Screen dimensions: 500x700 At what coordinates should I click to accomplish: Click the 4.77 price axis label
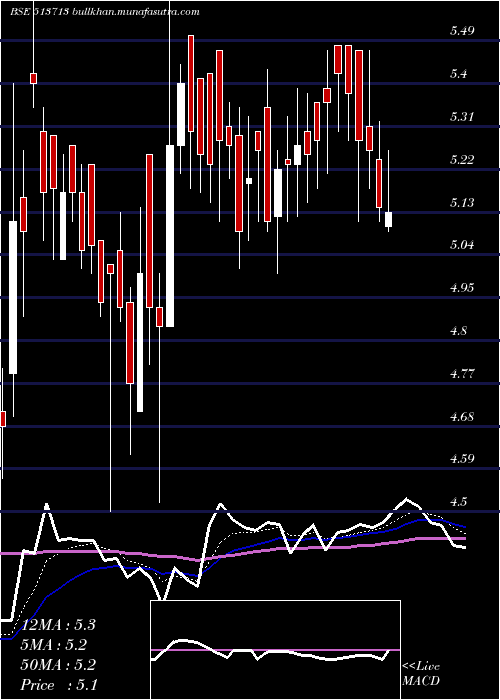pyautogui.click(x=462, y=373)
